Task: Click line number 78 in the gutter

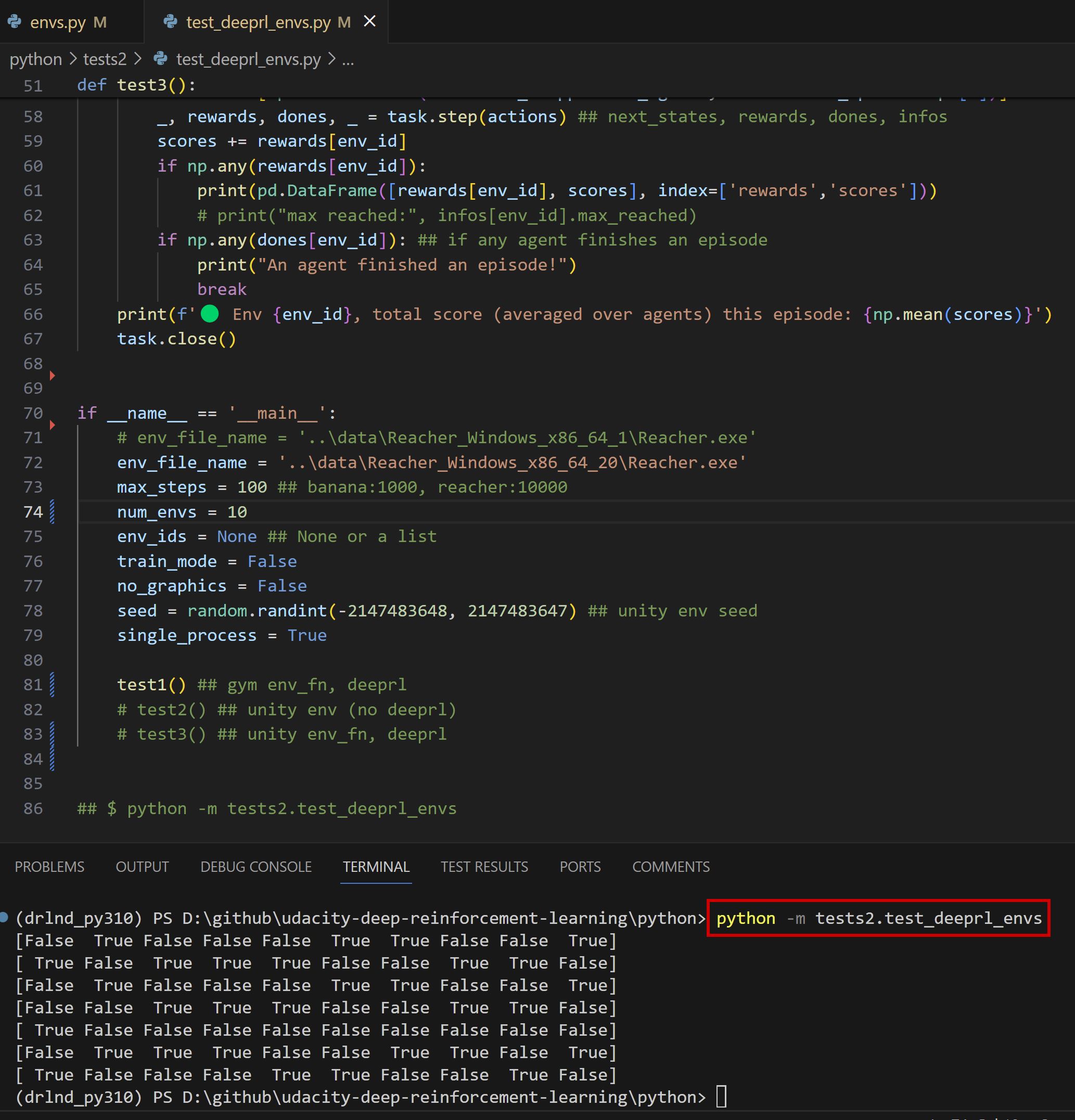Action: click(x=33, y=611)
